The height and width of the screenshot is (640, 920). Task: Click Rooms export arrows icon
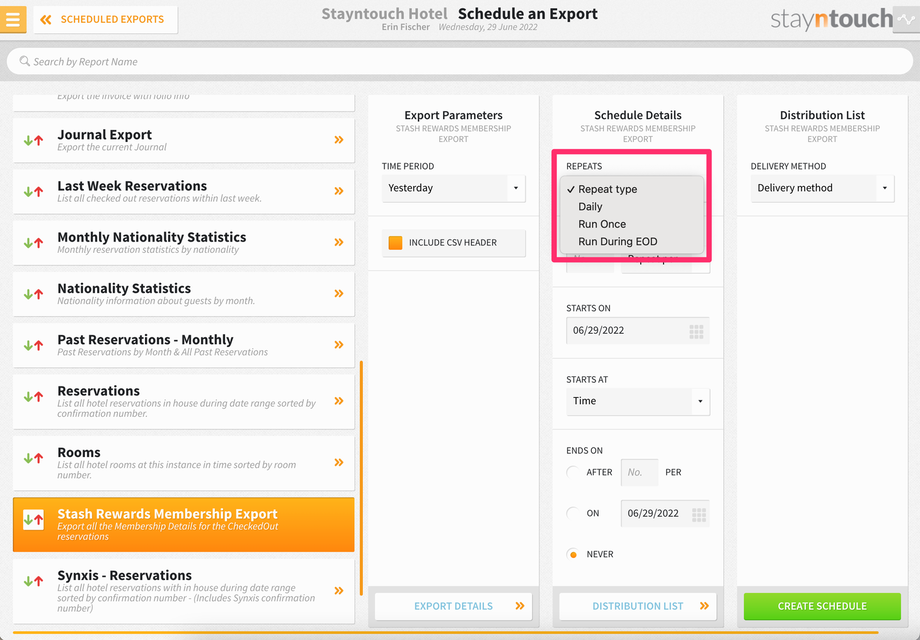(33, 458)
